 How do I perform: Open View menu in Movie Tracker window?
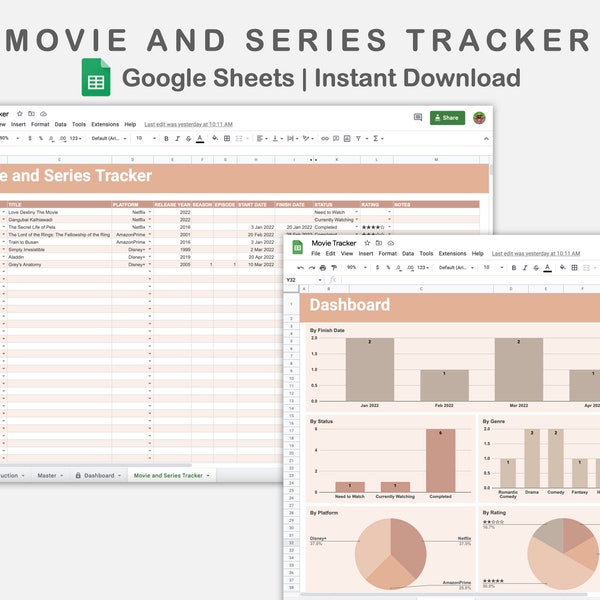[347, 253]
